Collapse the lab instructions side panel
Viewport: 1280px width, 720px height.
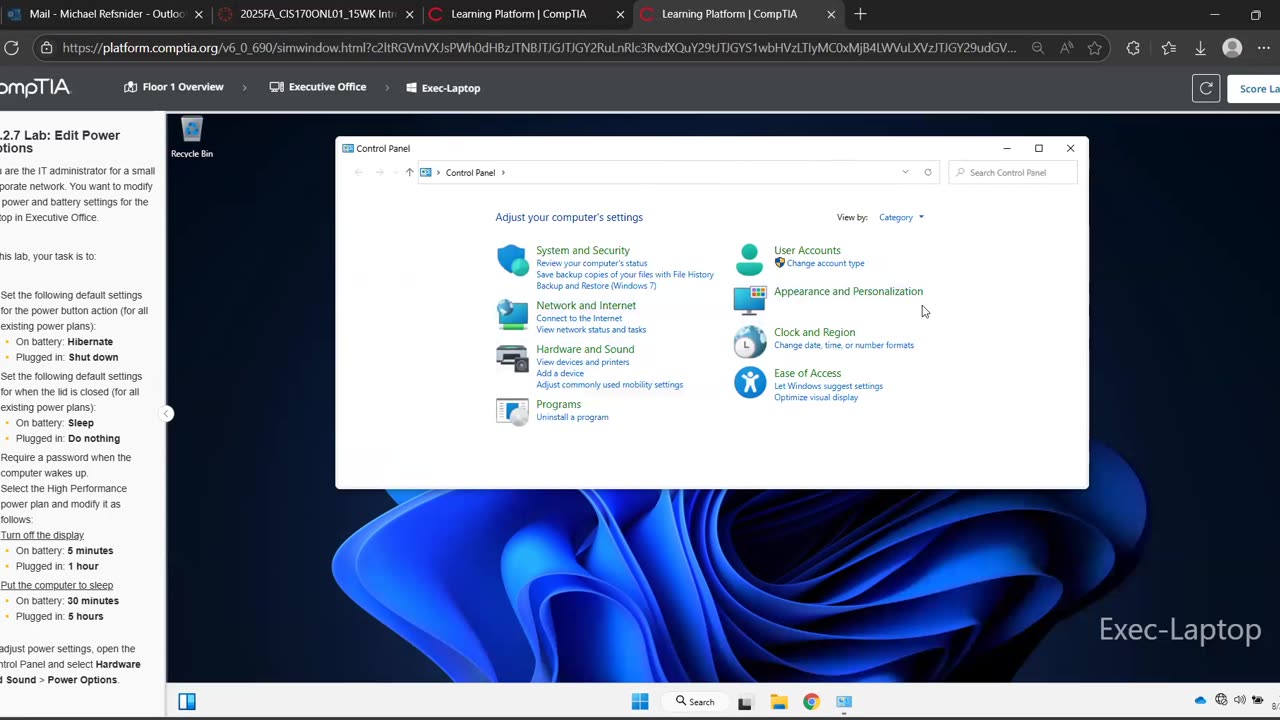pyautogui.click(x=167, y=414)
